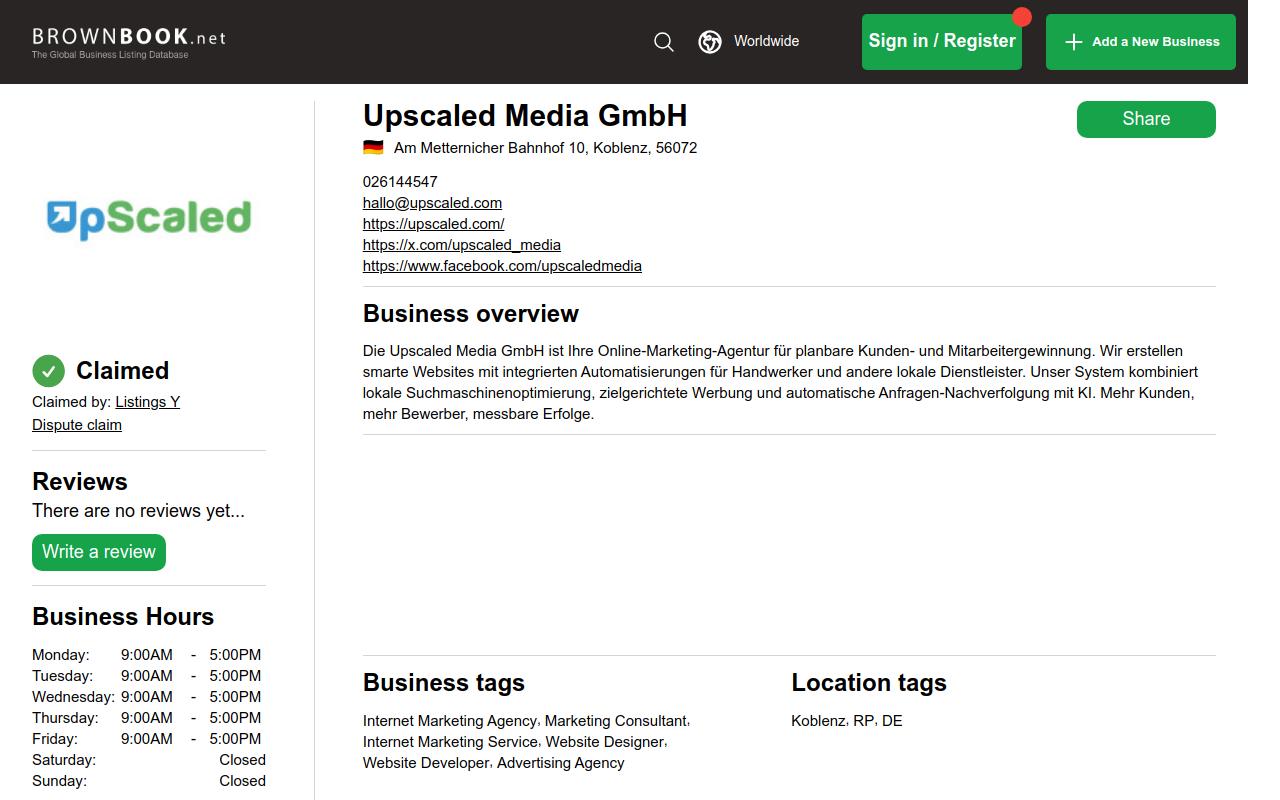
Task: Open the Listings Y claimer profile
Action: pos(147,402)
